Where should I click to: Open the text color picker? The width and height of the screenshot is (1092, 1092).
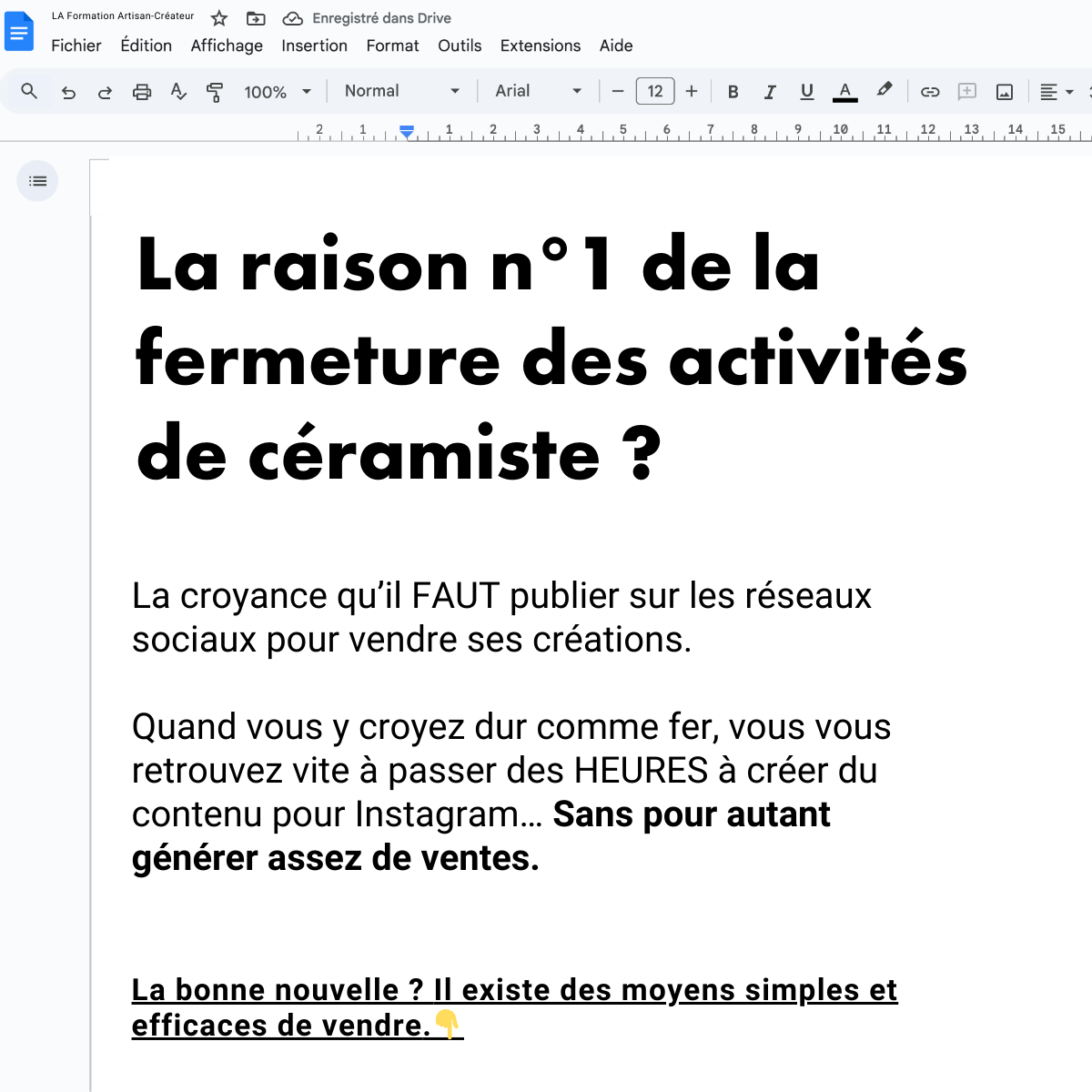tap(845, 92)
